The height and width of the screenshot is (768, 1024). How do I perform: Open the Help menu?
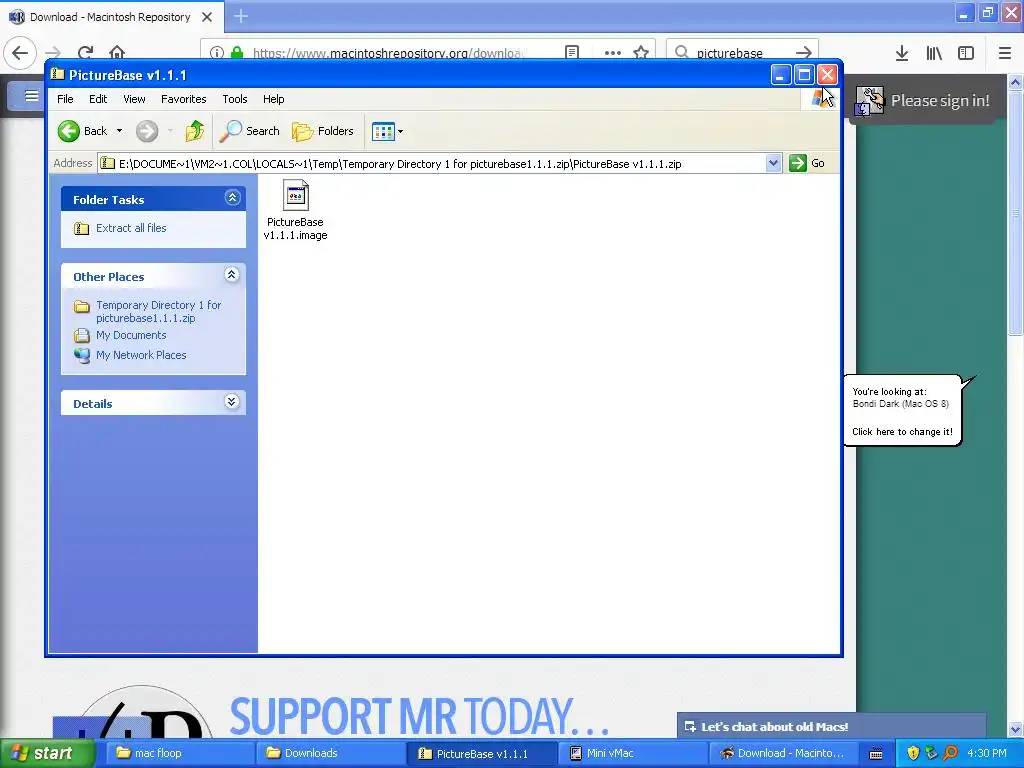click(x=274, y=99)
